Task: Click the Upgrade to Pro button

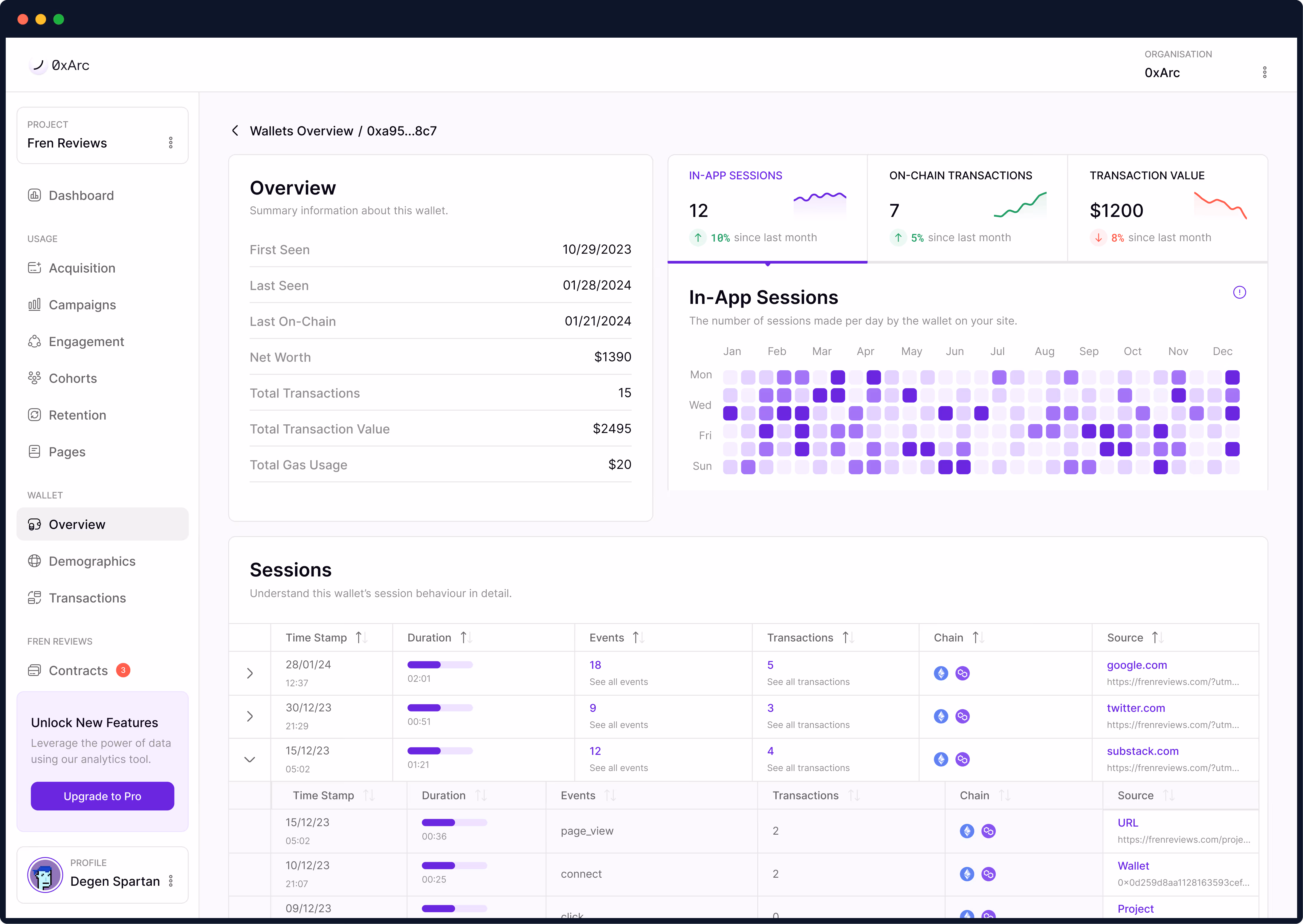Action: pyautogui.click(x=103, y=796)
